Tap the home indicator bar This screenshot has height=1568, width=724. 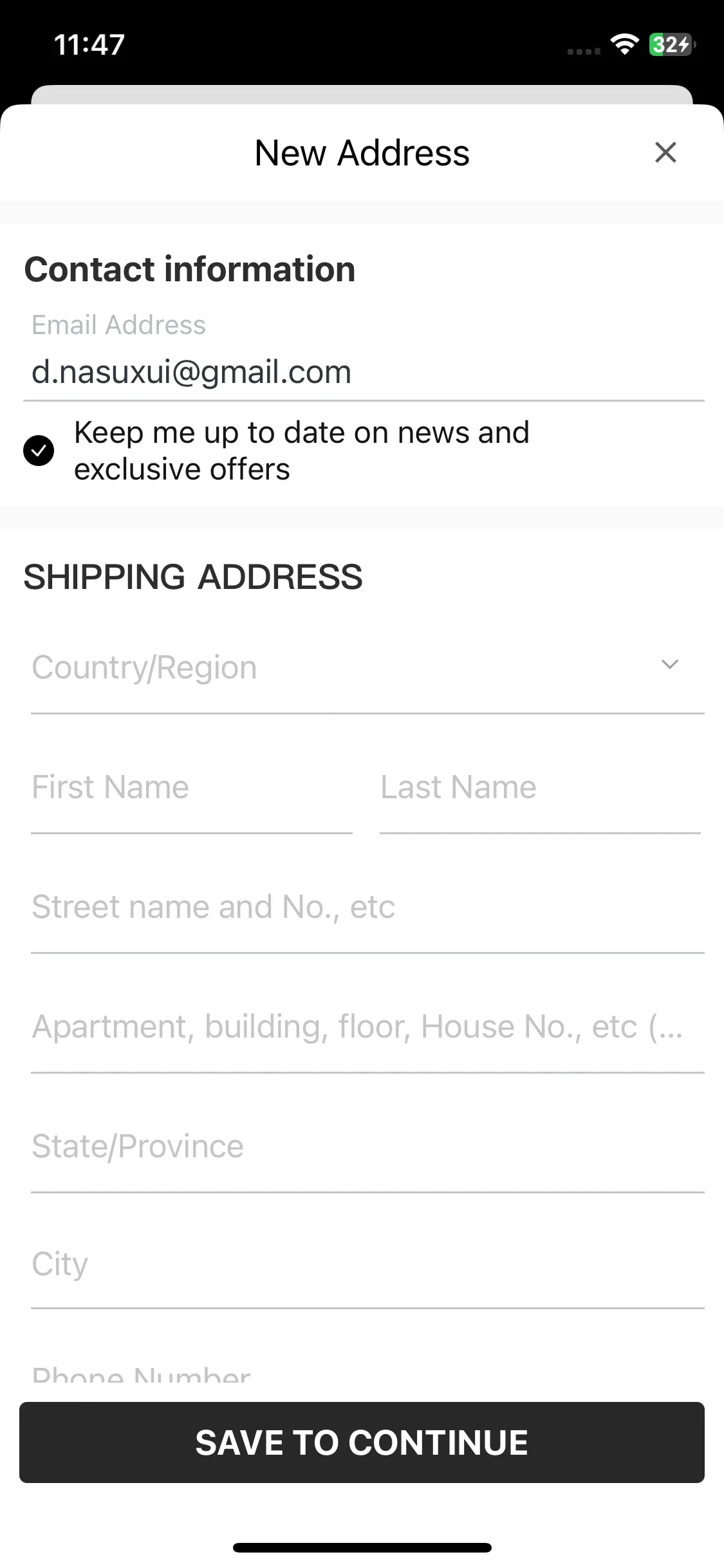[362, 1547]
